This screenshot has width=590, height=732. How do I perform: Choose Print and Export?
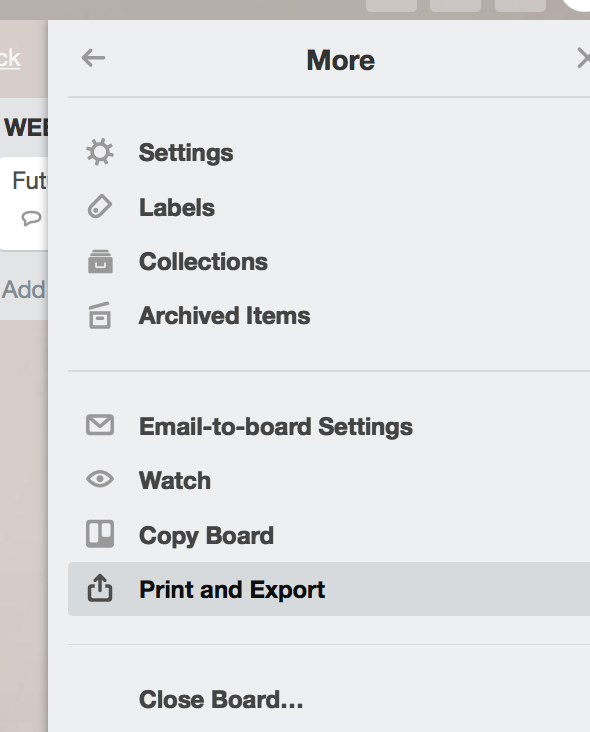[329, 589]
